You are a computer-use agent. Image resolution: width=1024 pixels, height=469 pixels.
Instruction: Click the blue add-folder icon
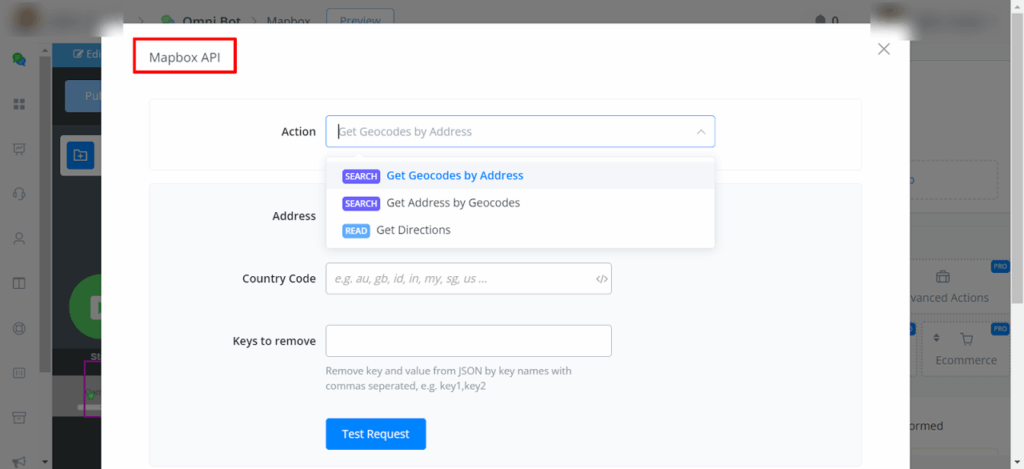coord(80,155)
